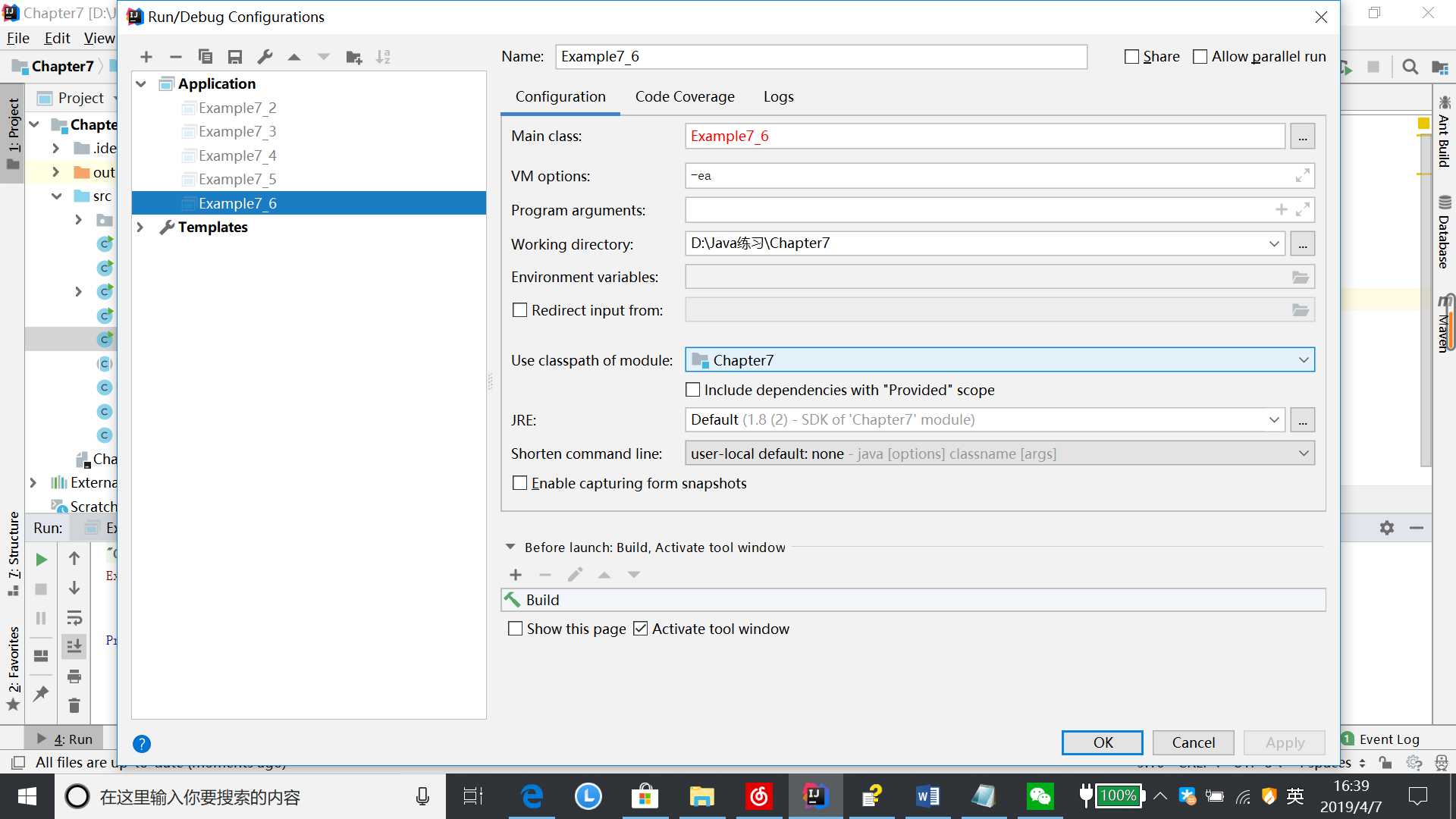Click the move configuration down icon
This screenshot has height=819, width=1456.
click(323, 57)
